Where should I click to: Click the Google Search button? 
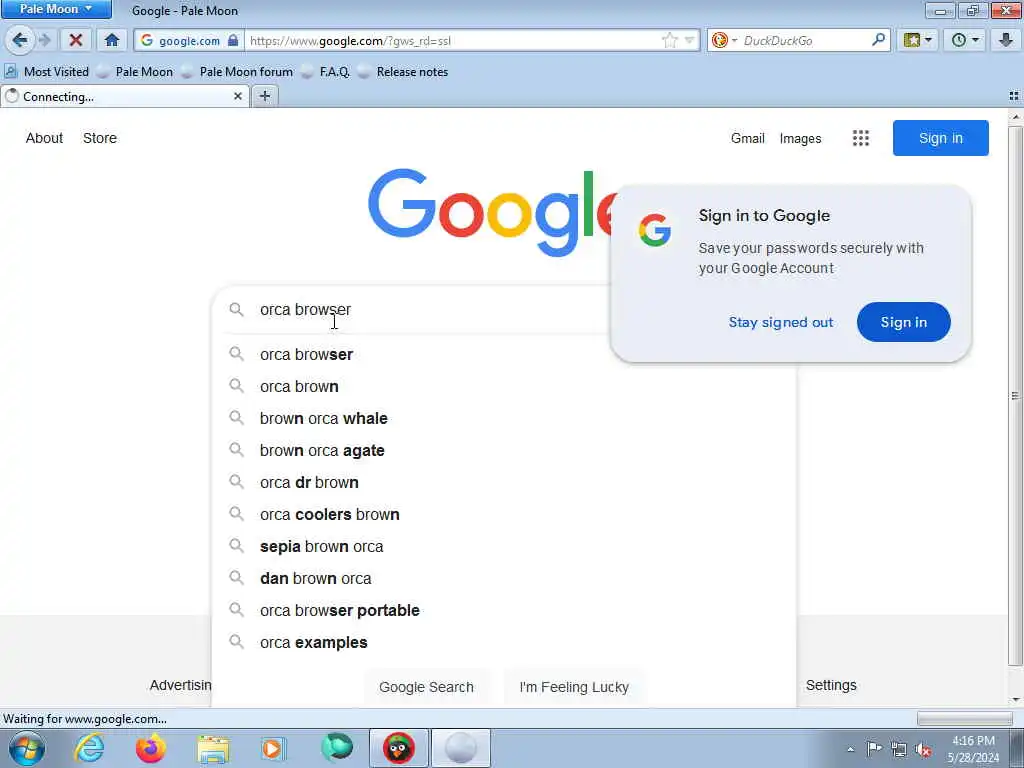(426, 687)
